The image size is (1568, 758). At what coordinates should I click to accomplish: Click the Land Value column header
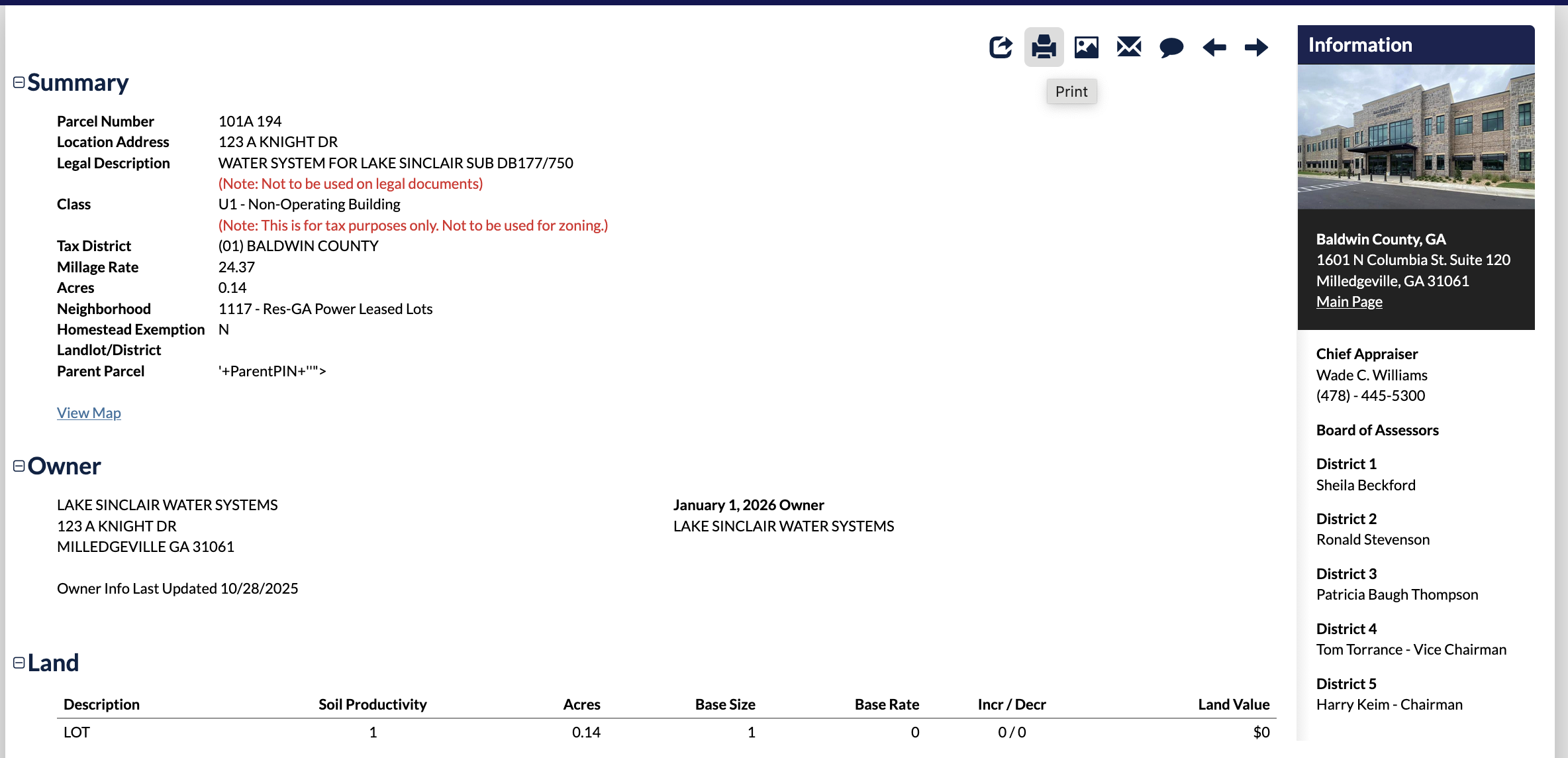1233,704
